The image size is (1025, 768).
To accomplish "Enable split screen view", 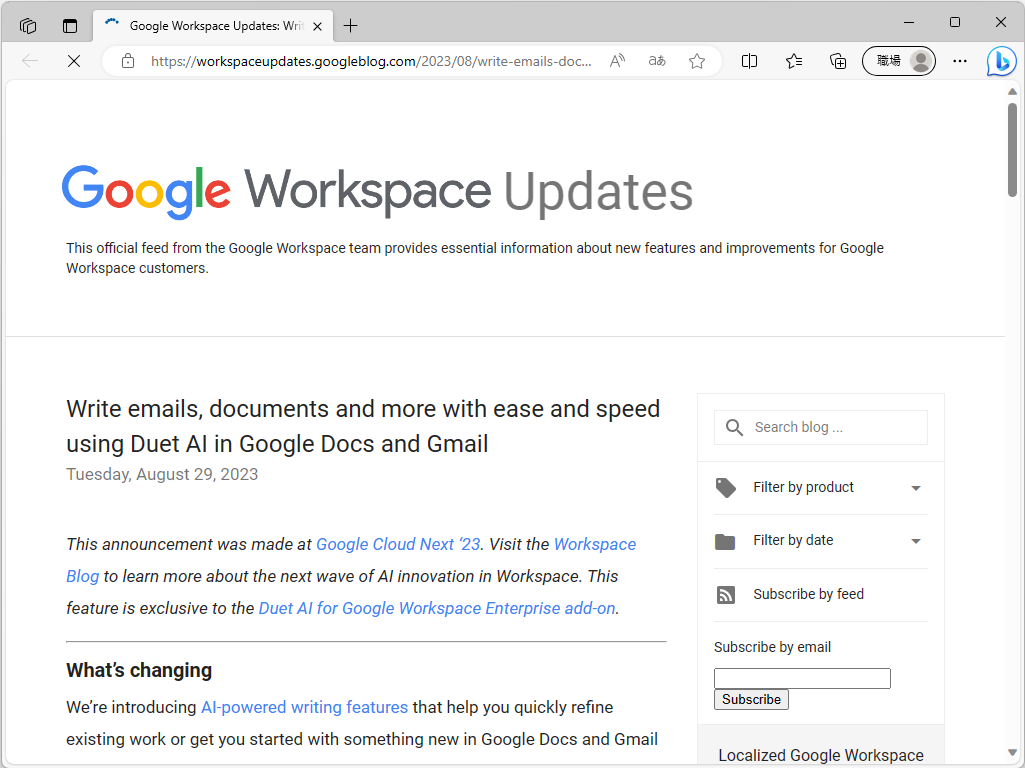I will click(749, 61).
